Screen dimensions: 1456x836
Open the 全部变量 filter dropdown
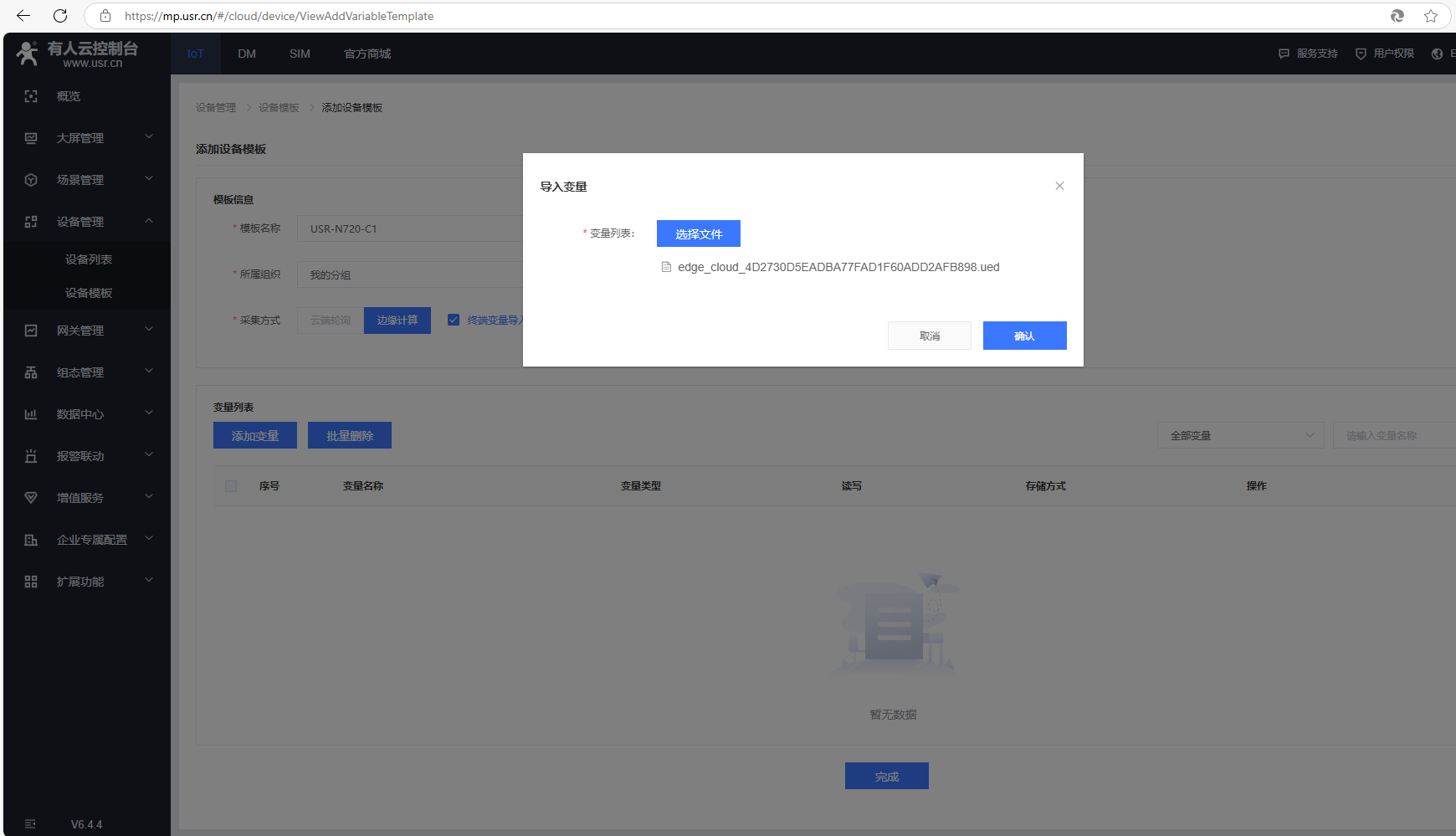[x=1241, y=435]
